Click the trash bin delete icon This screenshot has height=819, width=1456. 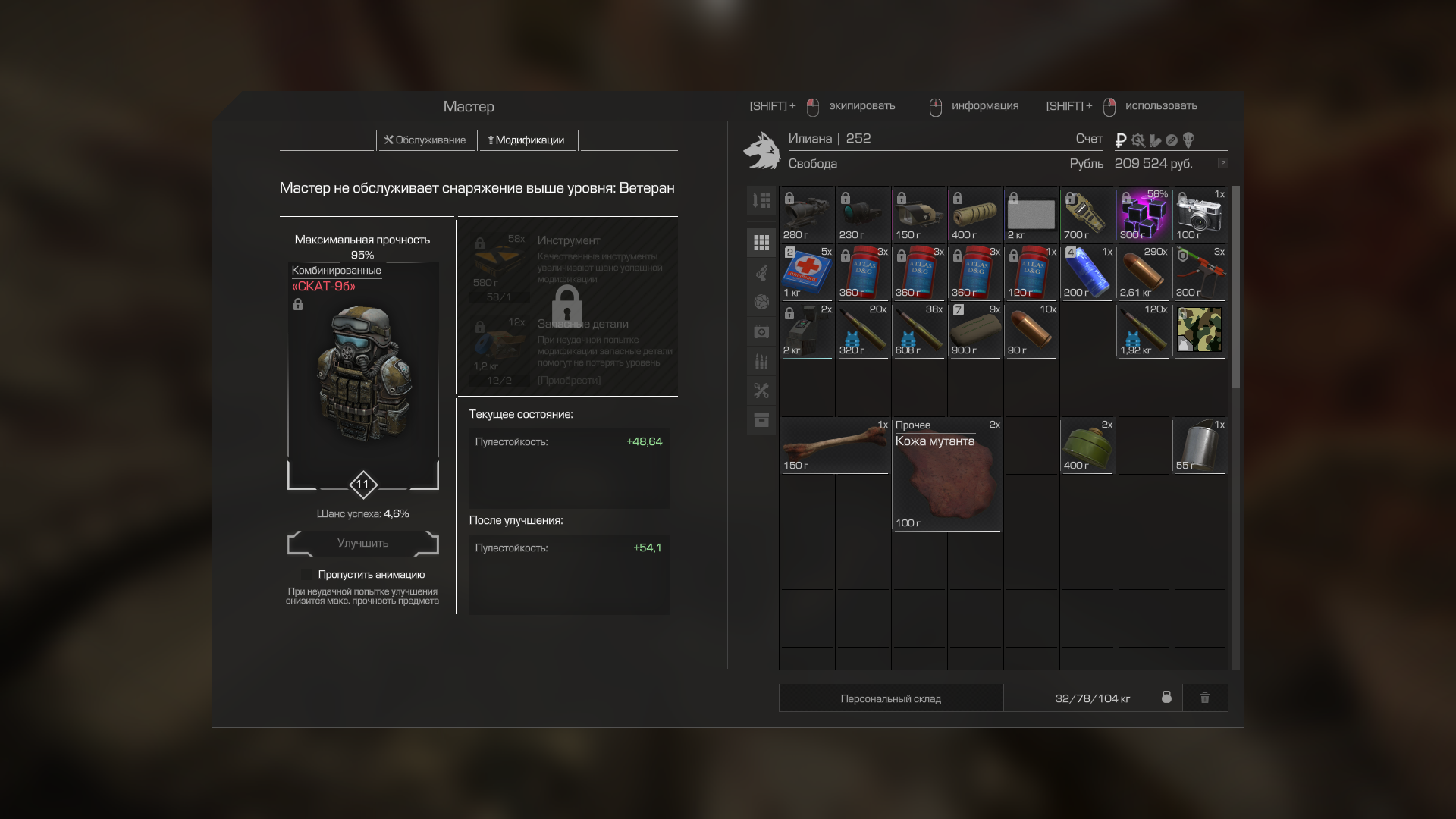[x=1205, y=698]
